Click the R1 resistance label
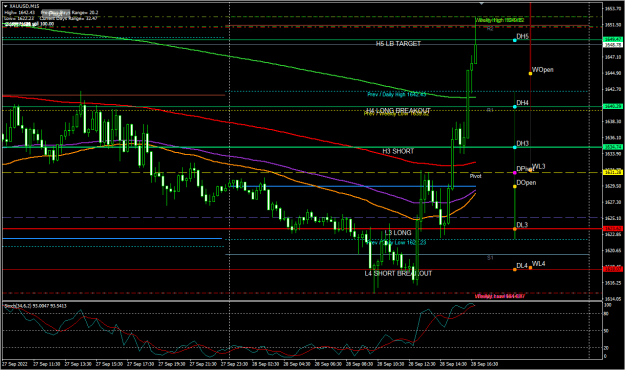 pyautogui.click(x=490, y=110)
